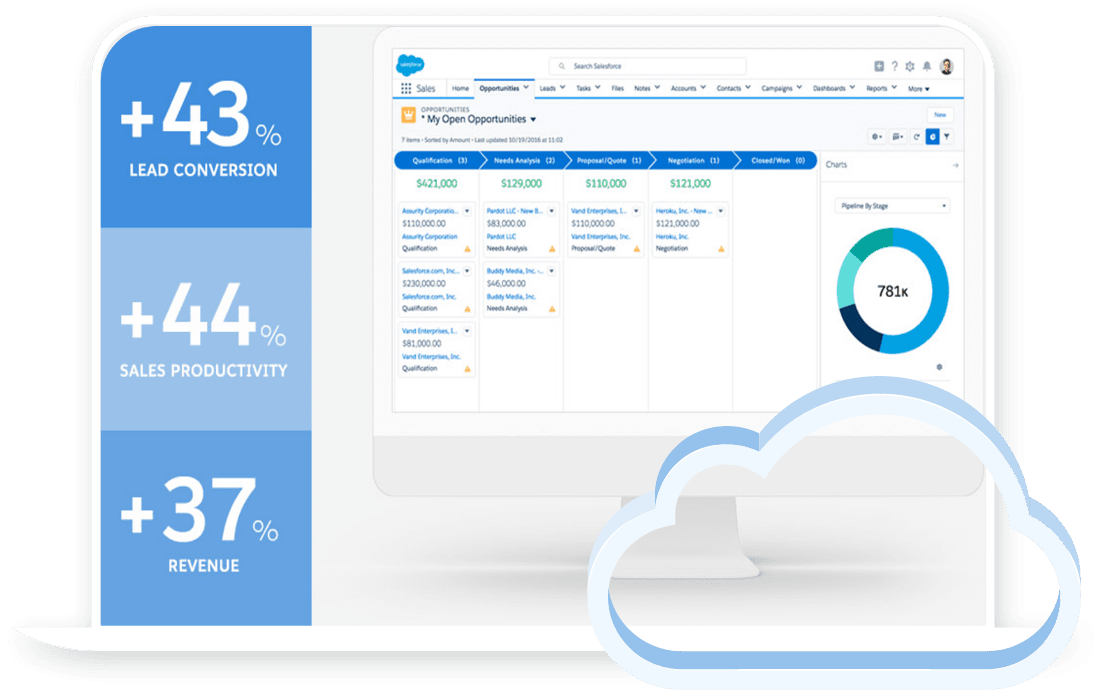Viewport: 1095px width, 690px height.
Task: Open actions menu on Buddy Media card
Action: [x=552, y=271]
